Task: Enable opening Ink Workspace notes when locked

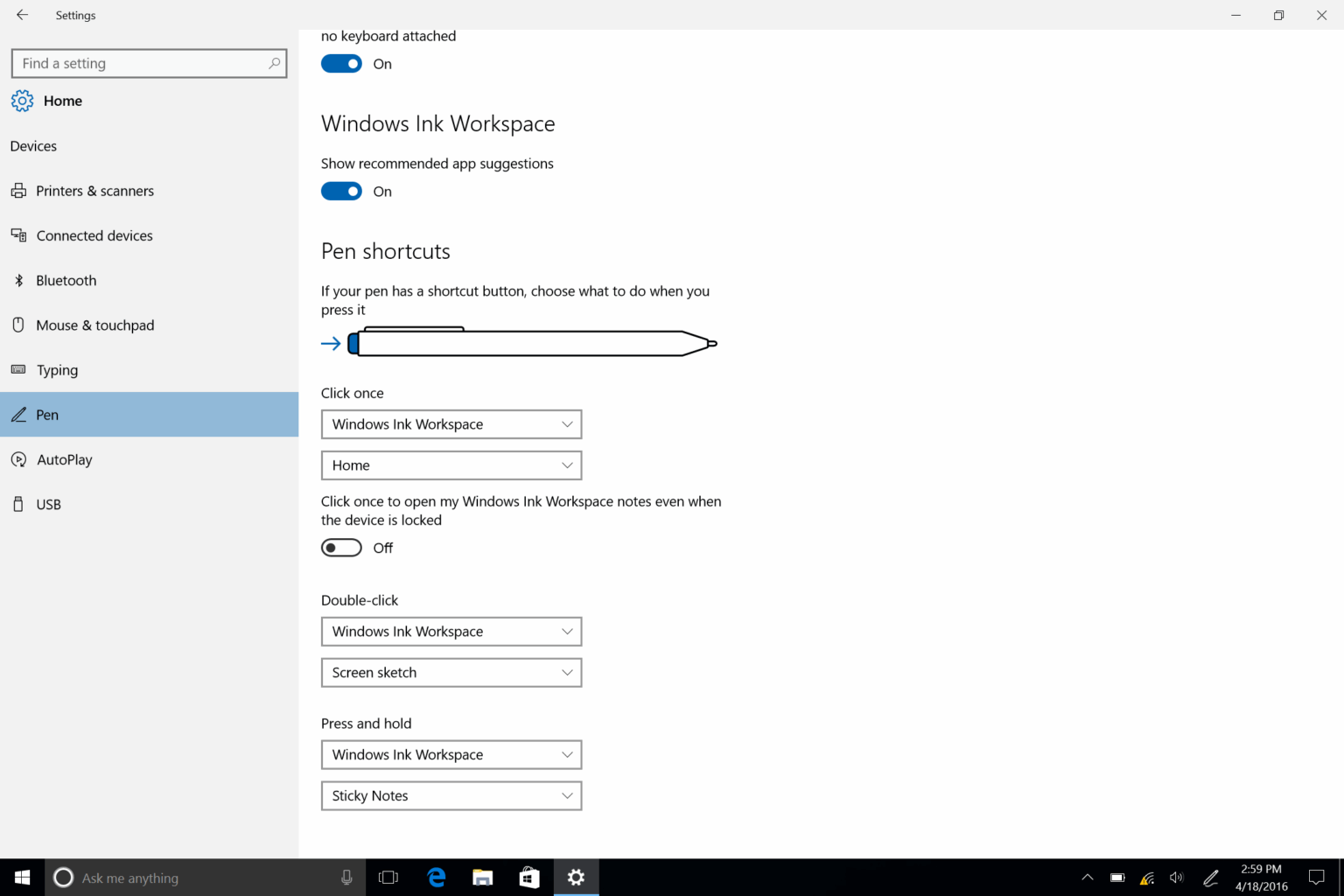Action: pos(341,547)
